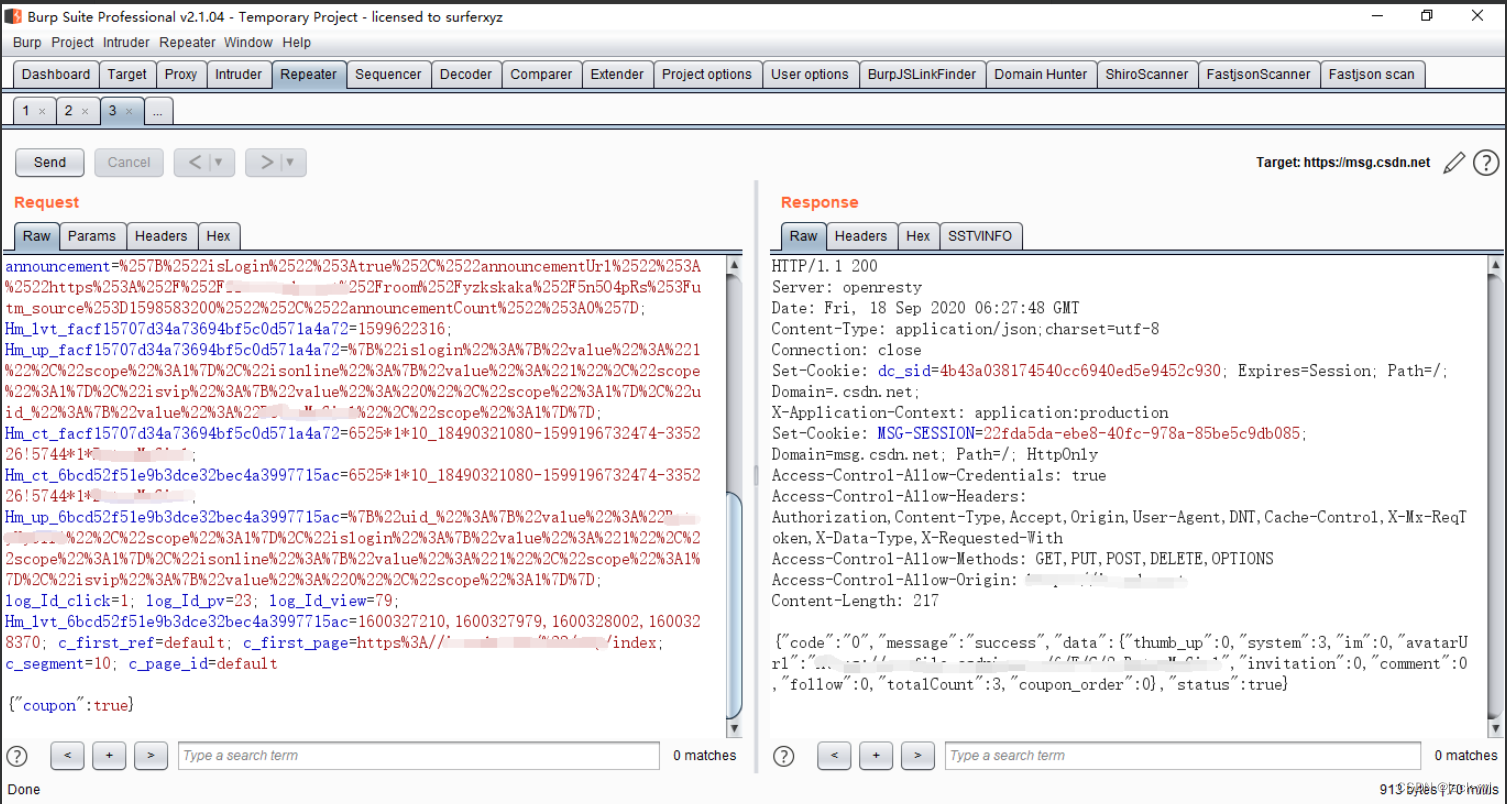1507x804 pixels.
Task: Open the Project options tab
Action: click(707, 74)
